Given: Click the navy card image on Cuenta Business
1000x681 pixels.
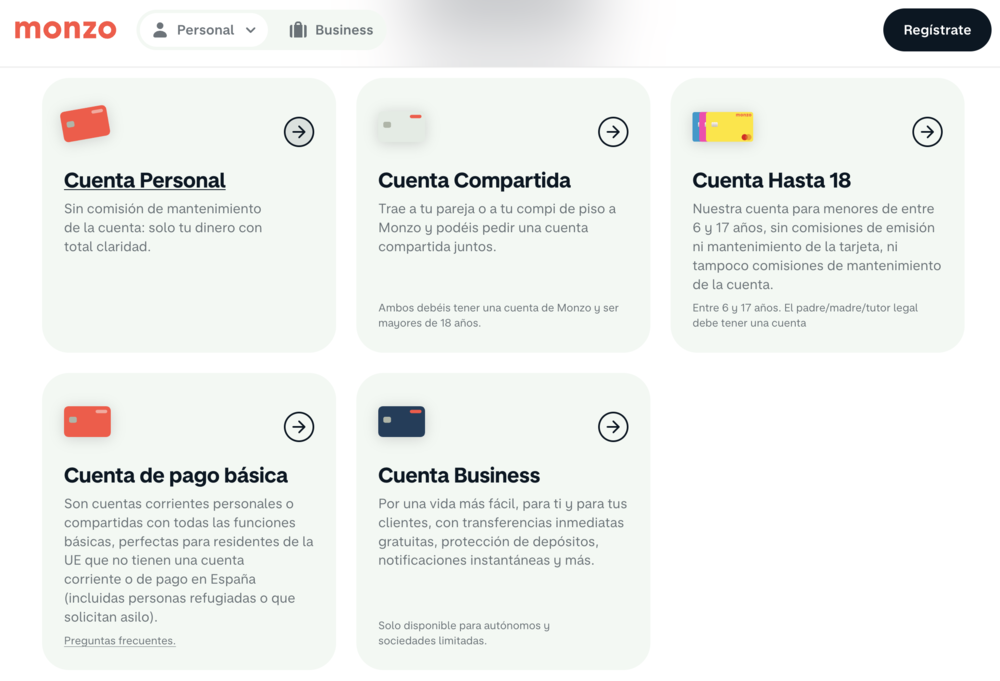Looking at the screenshot, I should pos(401,421).
